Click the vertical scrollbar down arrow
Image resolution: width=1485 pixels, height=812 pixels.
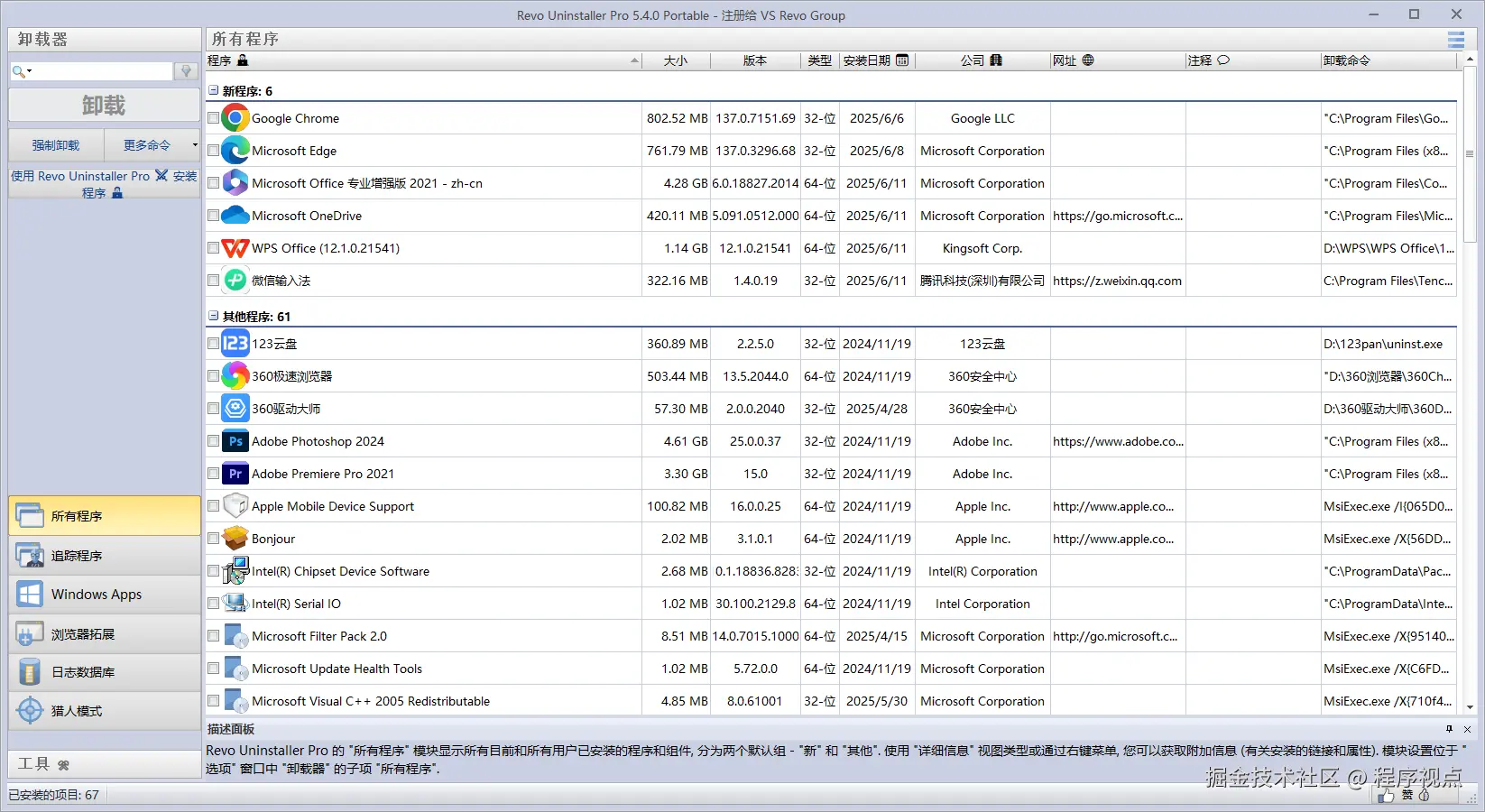click(1470, 708)
